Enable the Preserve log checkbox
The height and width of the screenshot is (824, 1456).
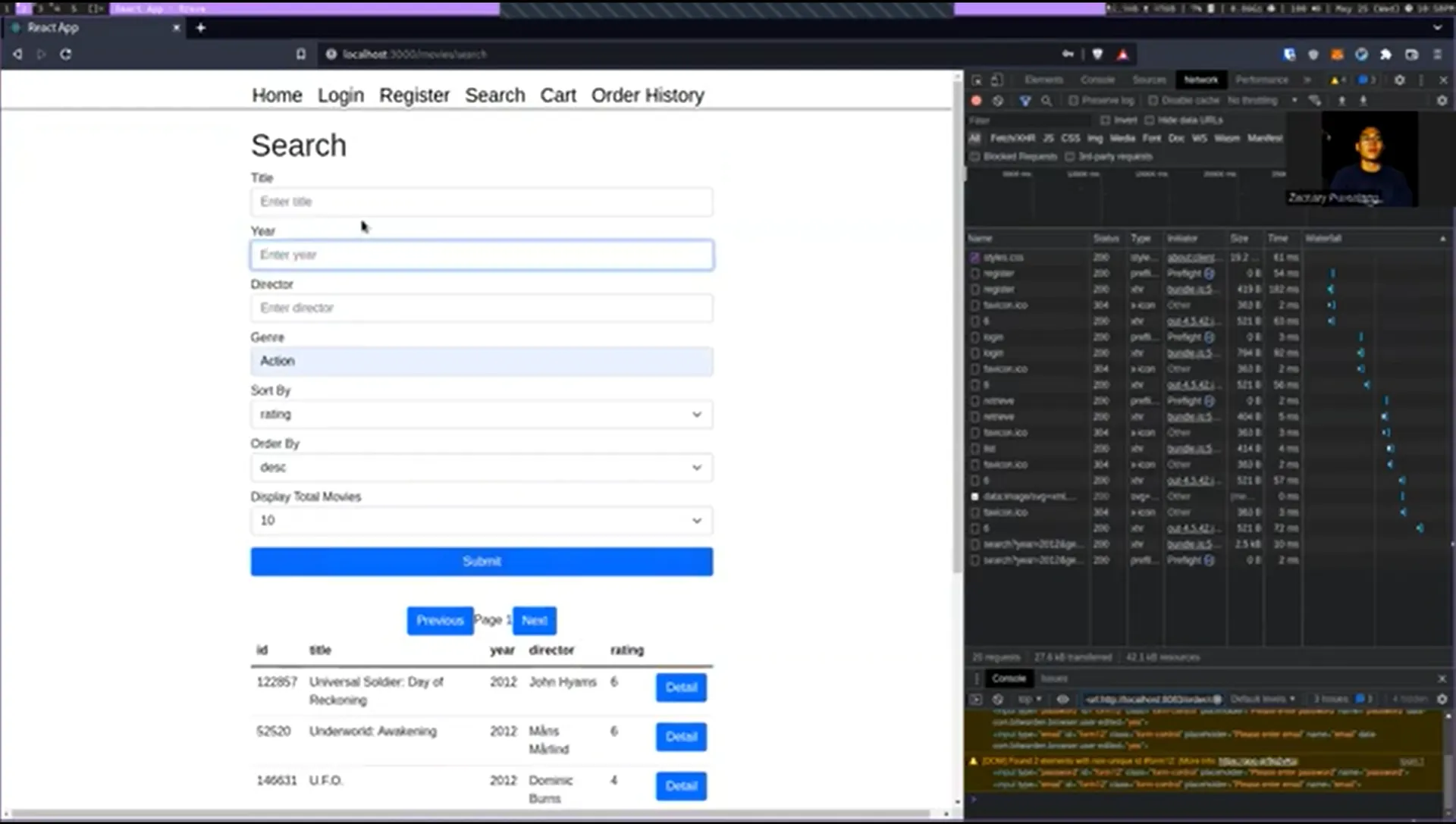pos(1073,100)
